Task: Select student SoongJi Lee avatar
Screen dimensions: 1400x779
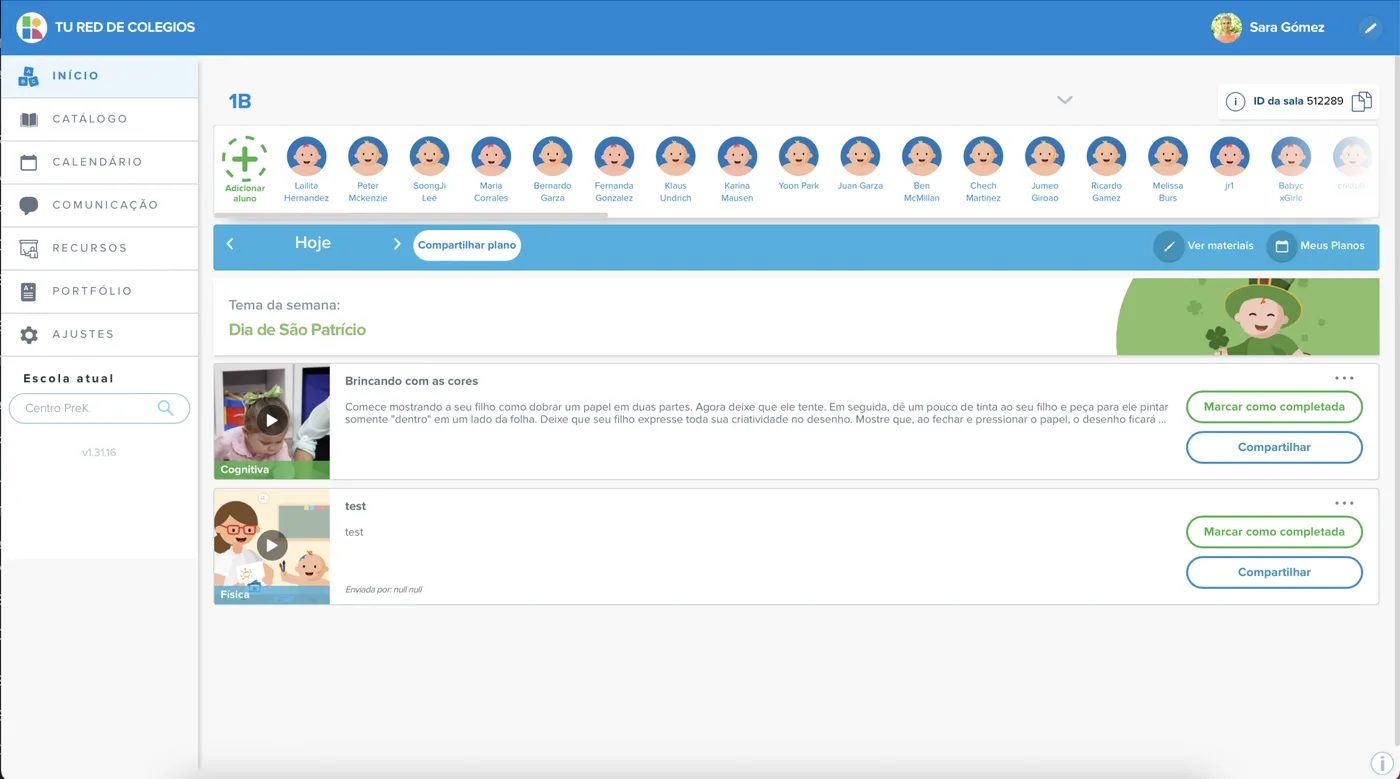Action: (x=429, y=157)
